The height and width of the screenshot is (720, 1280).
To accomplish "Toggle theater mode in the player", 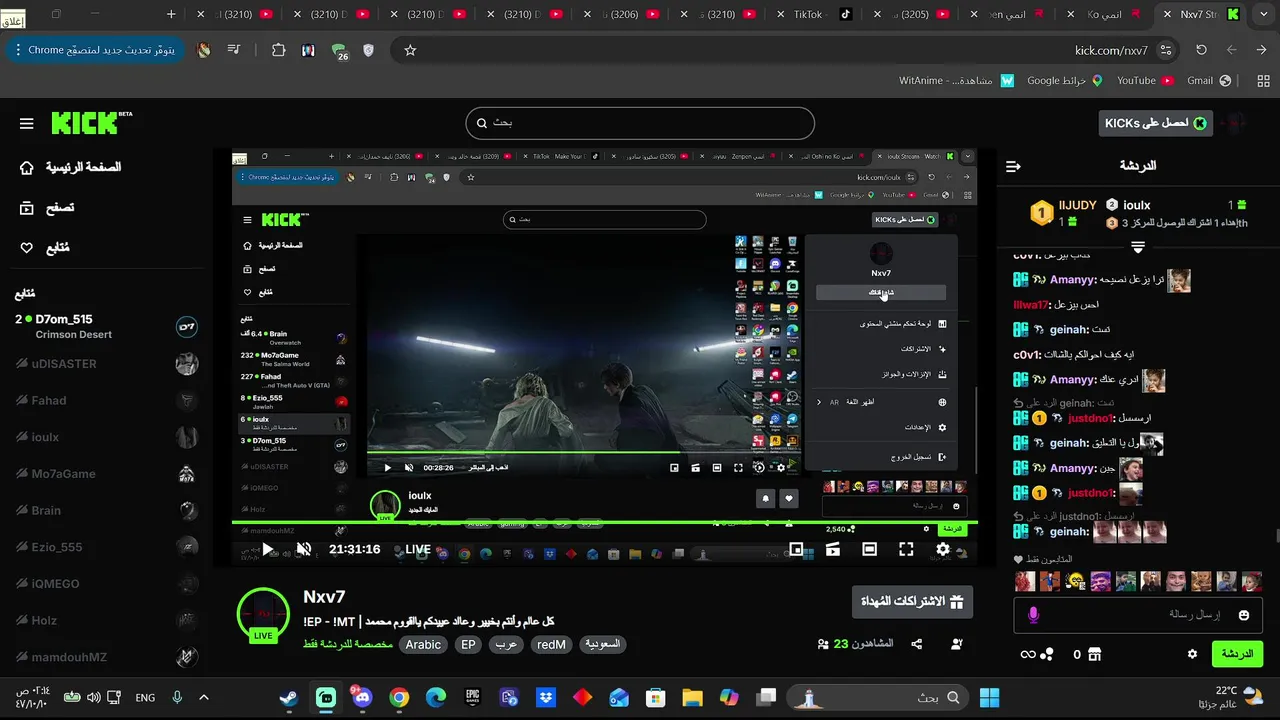I will pyautogui.click(x=870, y=549).
